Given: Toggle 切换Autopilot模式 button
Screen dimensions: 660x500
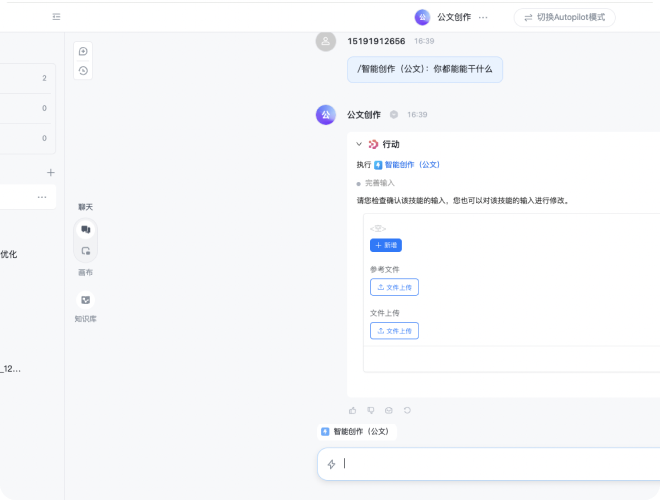Looking at the screenshot, I should pyautogui.click(x=564, y=17).
